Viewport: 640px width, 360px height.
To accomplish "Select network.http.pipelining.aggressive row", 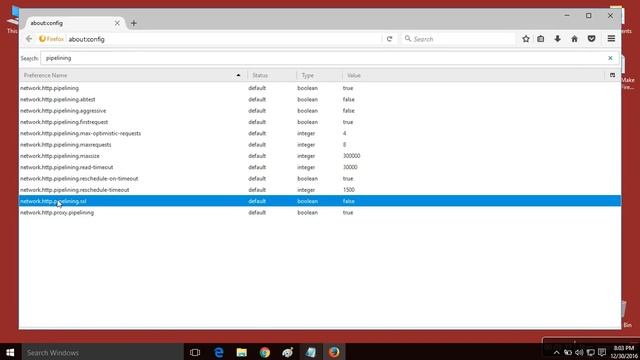I will (320, 111).
